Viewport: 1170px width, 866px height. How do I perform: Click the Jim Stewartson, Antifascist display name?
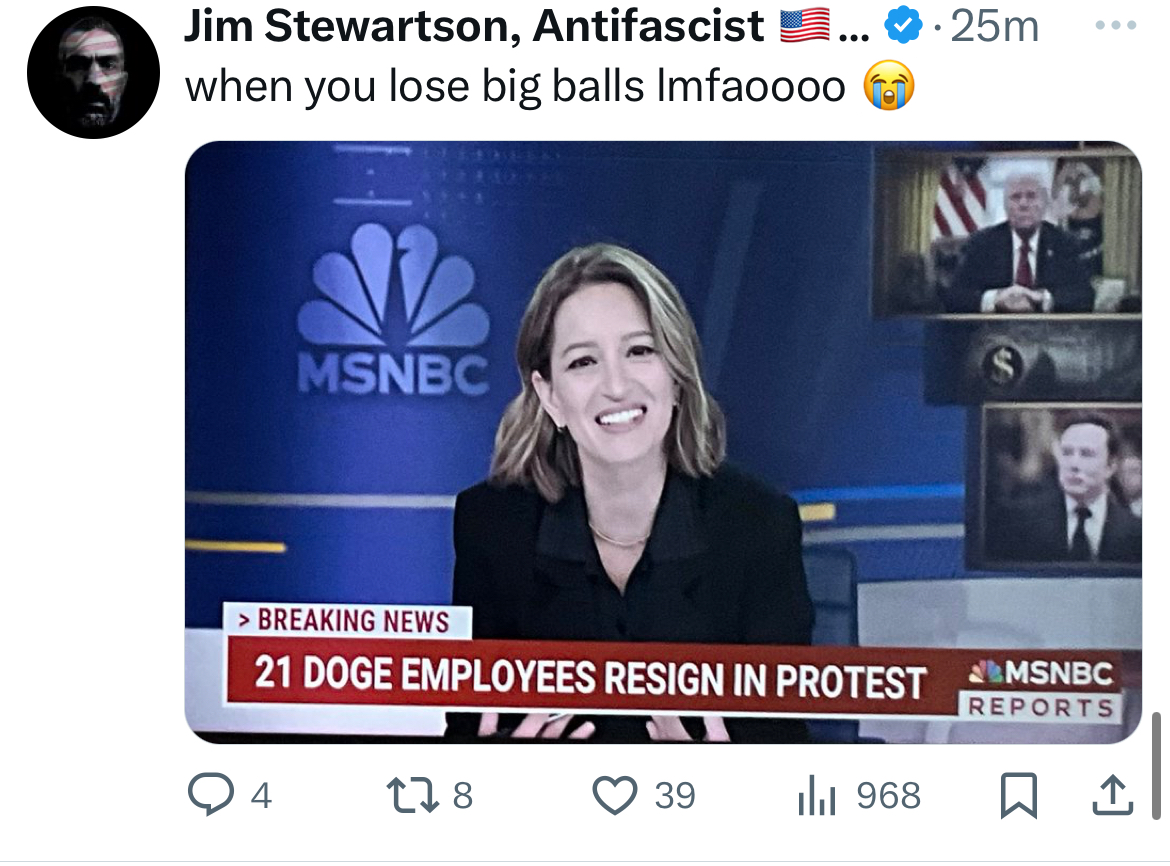[x=474, y=26]
